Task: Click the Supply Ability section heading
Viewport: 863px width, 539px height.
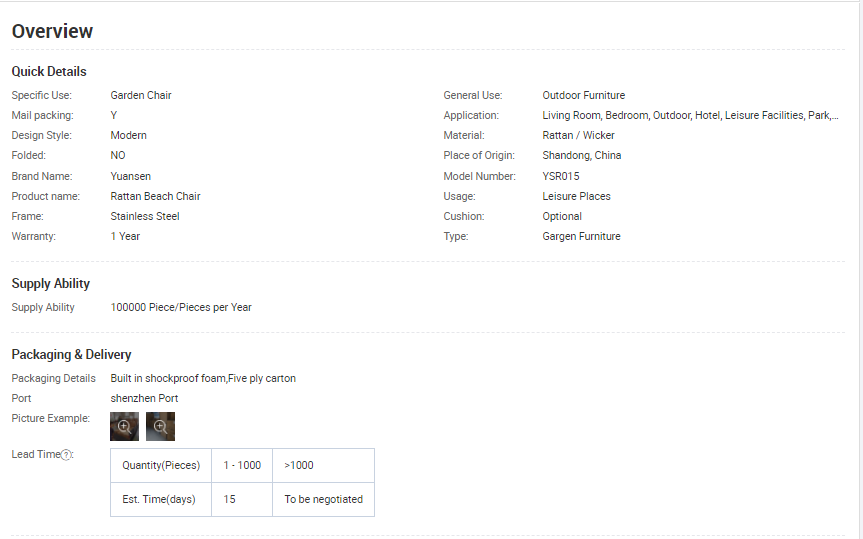Action: click(x=50, y=284)
